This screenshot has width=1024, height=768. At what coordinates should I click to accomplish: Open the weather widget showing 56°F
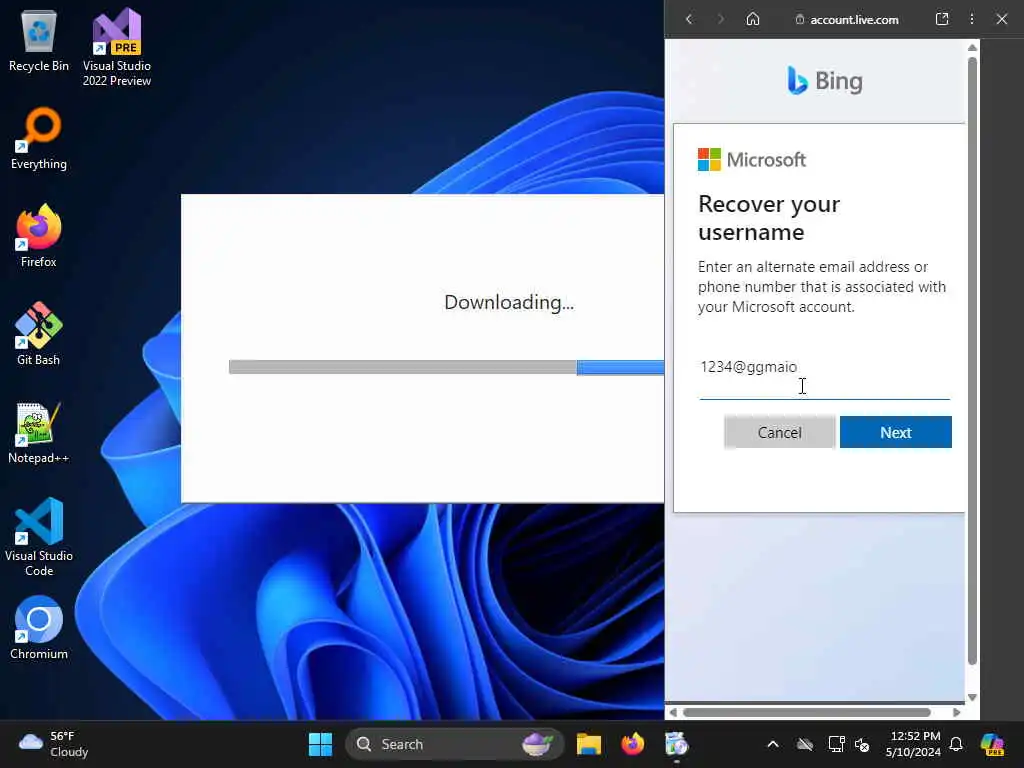[54, 744]
